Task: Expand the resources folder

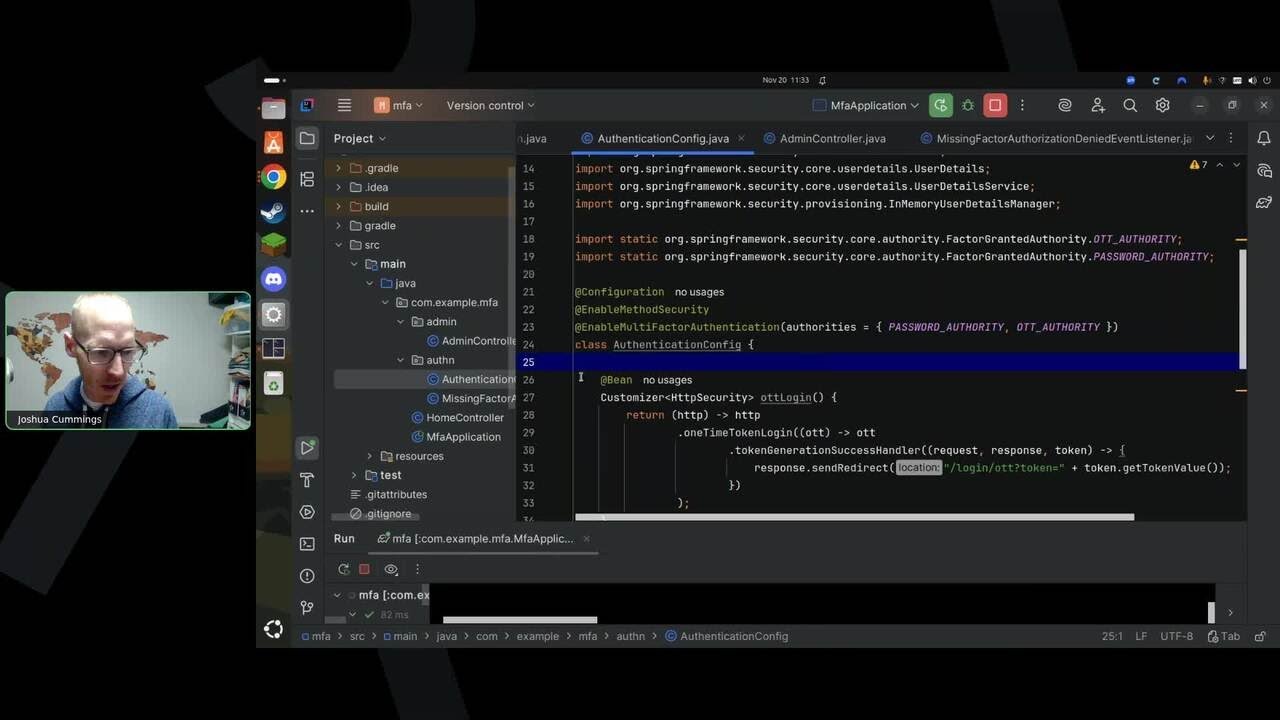Action: click(369, 456)
